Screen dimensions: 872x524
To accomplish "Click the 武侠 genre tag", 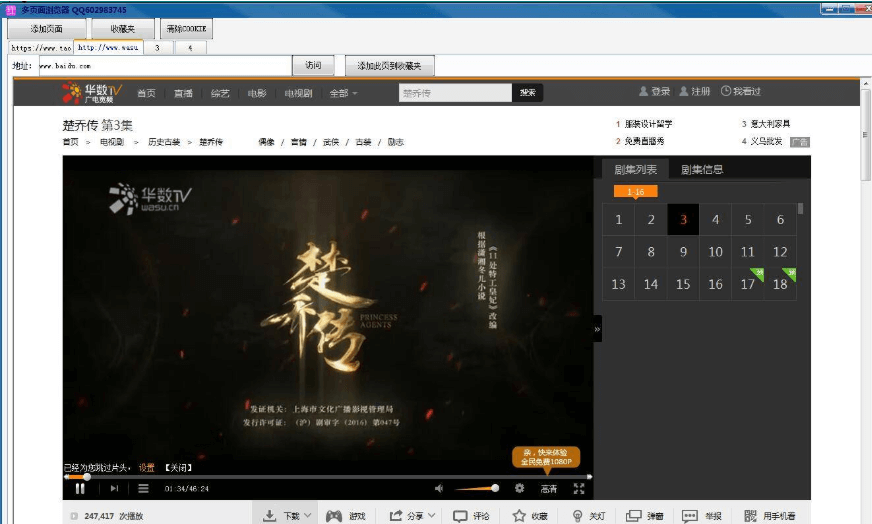I will [x=331, y=142].
